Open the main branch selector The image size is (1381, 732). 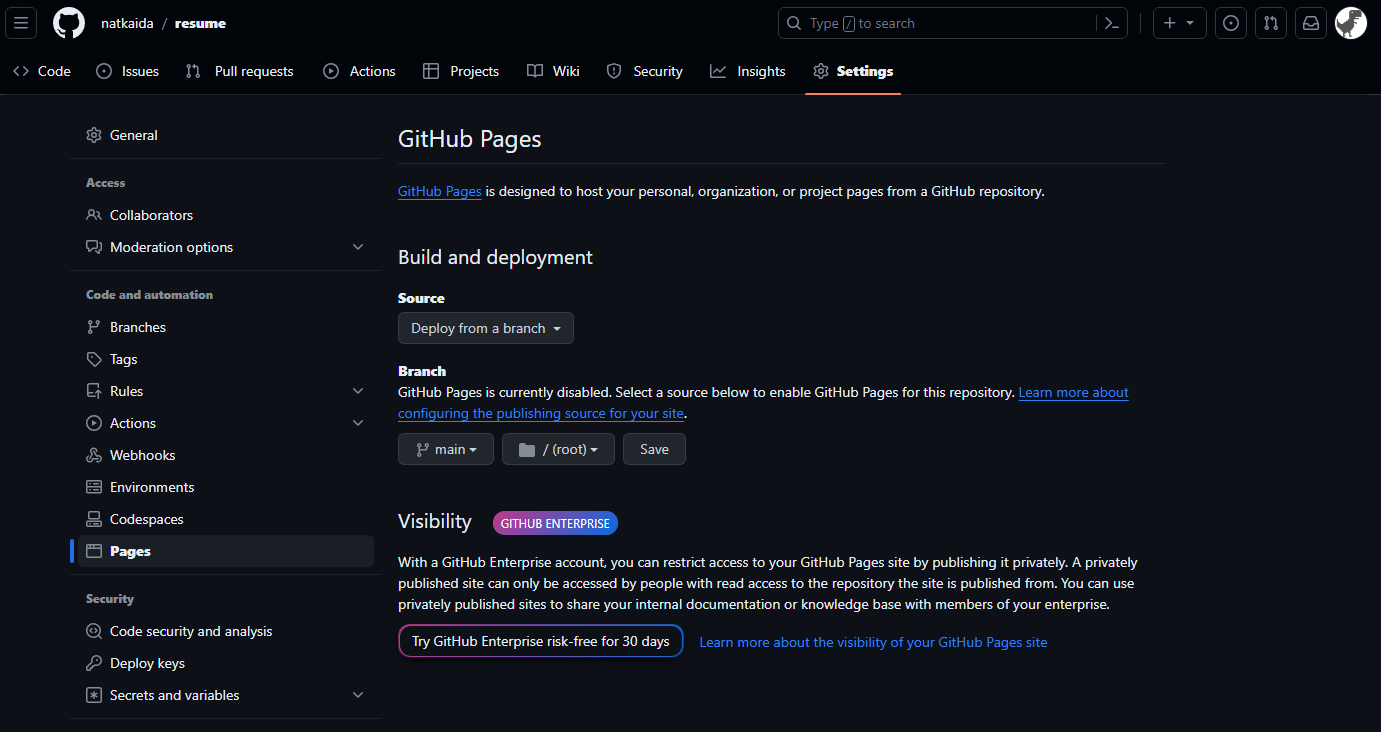click(x=446, y=449)
